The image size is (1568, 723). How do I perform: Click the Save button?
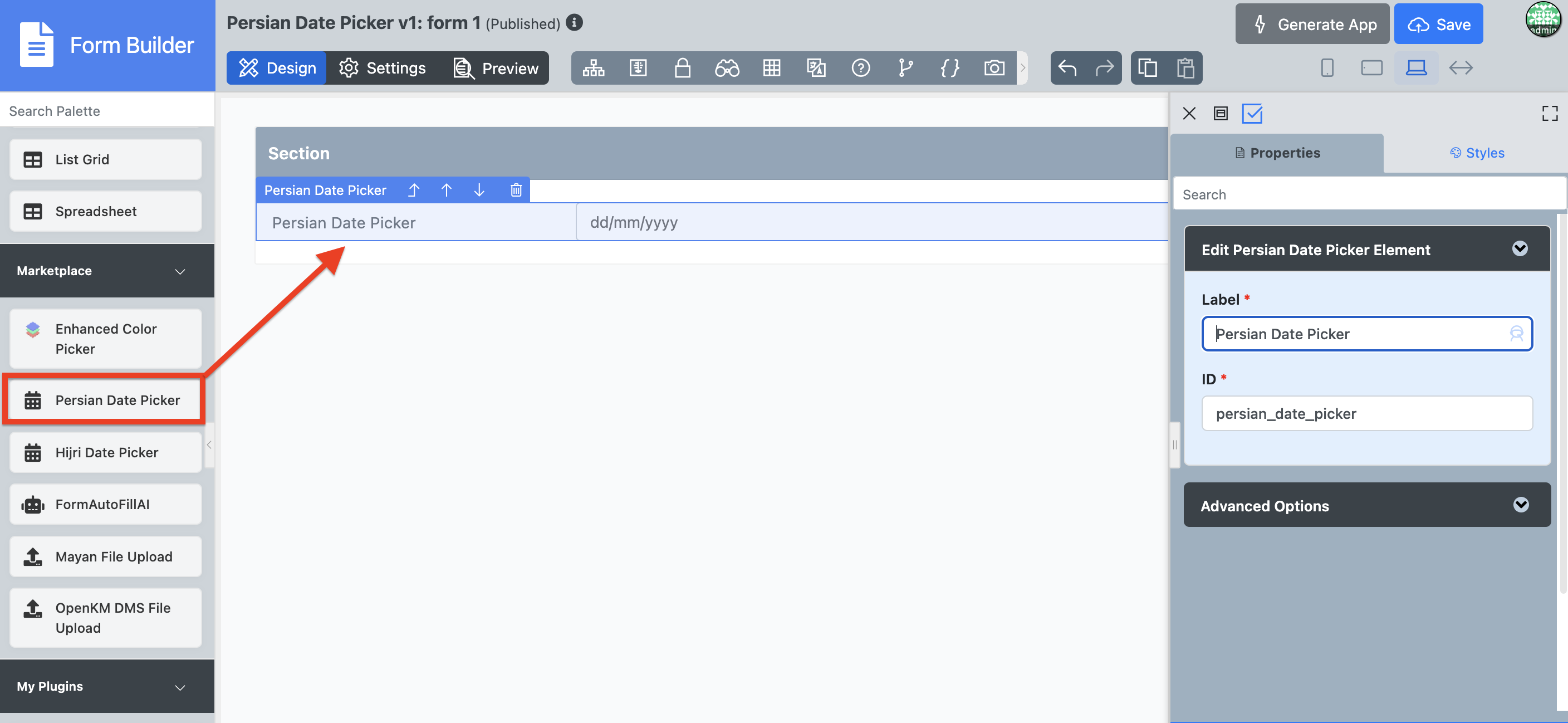1438,25
